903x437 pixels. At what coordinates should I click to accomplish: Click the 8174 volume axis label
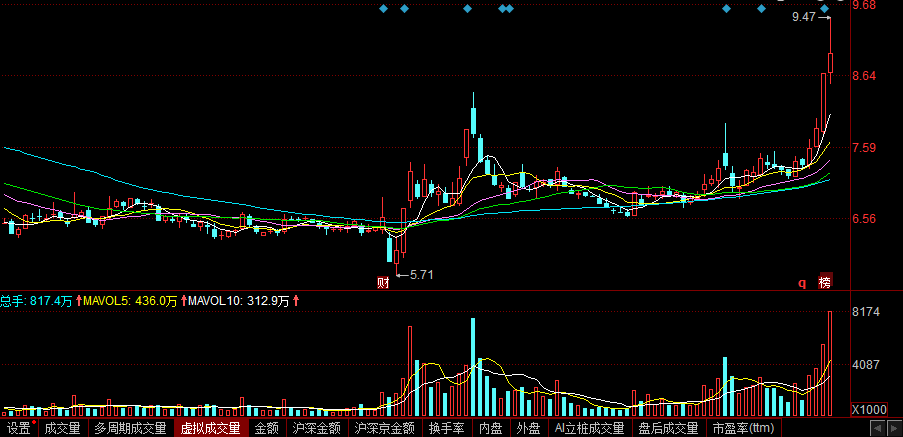tap(865, 311)
